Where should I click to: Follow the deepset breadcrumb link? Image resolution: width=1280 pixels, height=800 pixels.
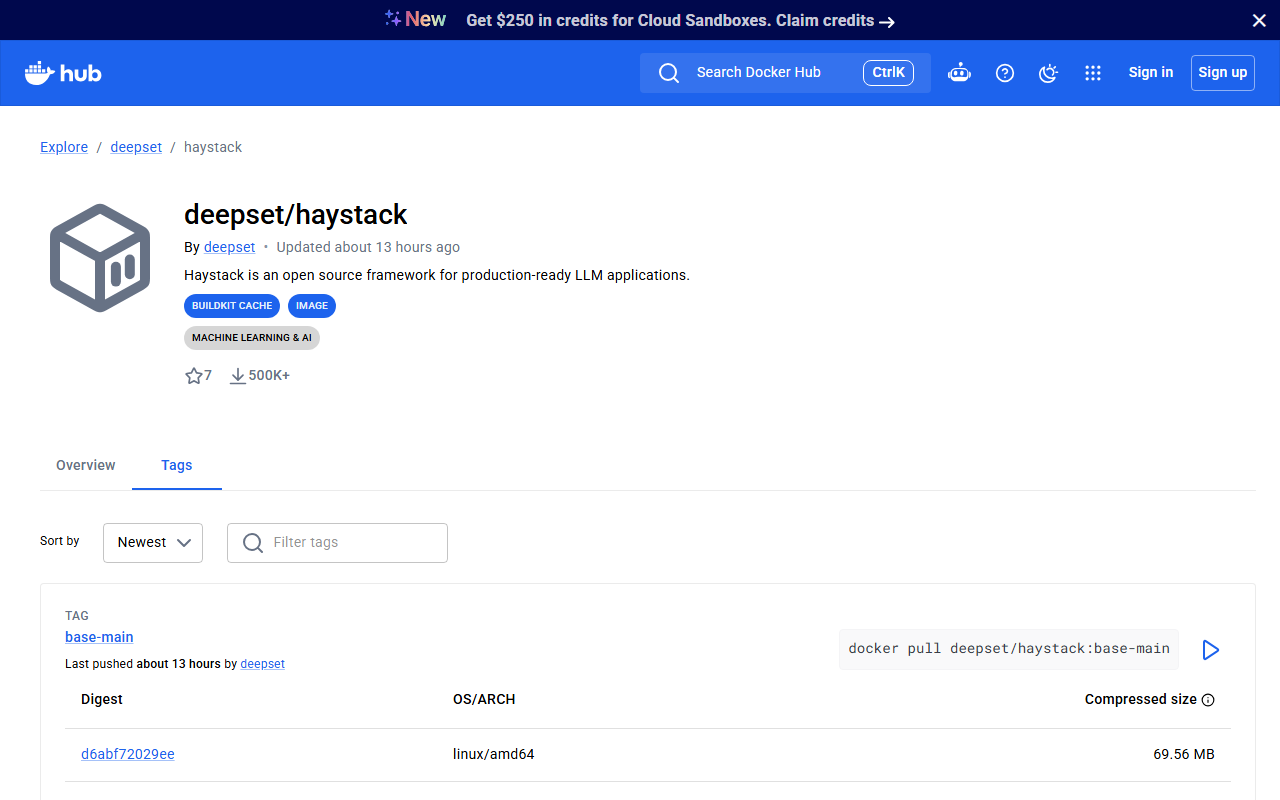pos(136,147)
